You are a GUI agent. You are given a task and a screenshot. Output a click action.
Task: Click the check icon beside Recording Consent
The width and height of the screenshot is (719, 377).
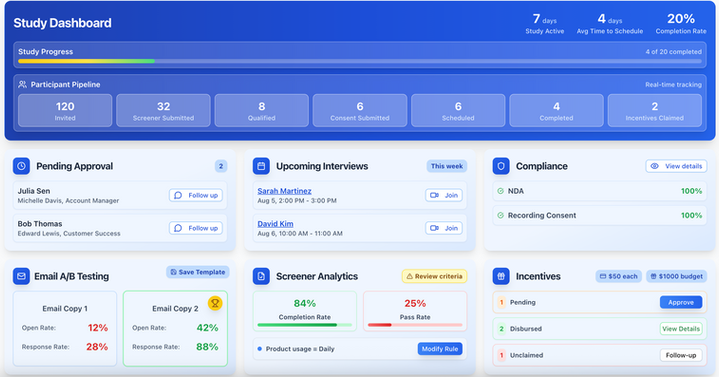point(500,215)
